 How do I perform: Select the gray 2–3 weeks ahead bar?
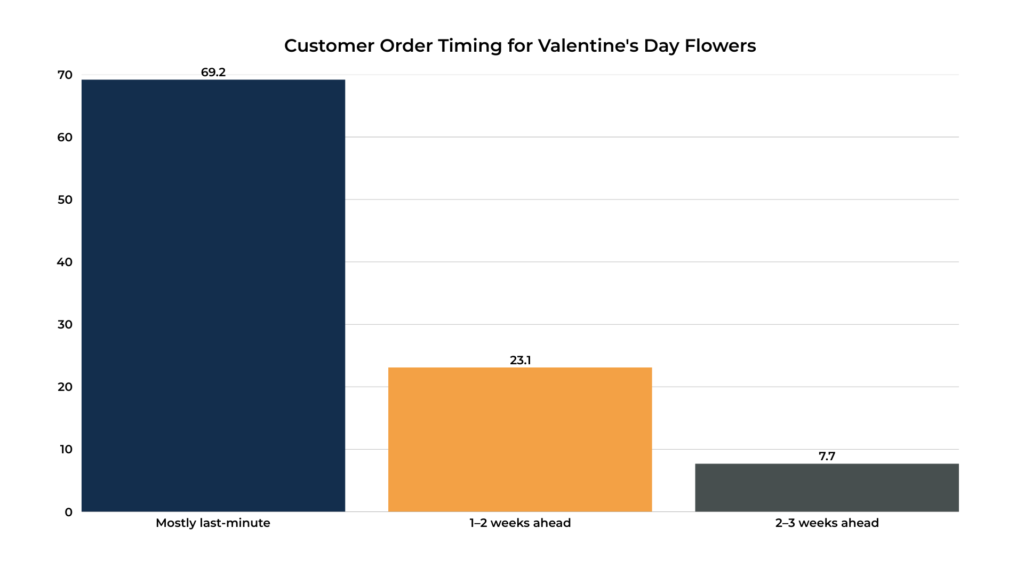(826, 487)
